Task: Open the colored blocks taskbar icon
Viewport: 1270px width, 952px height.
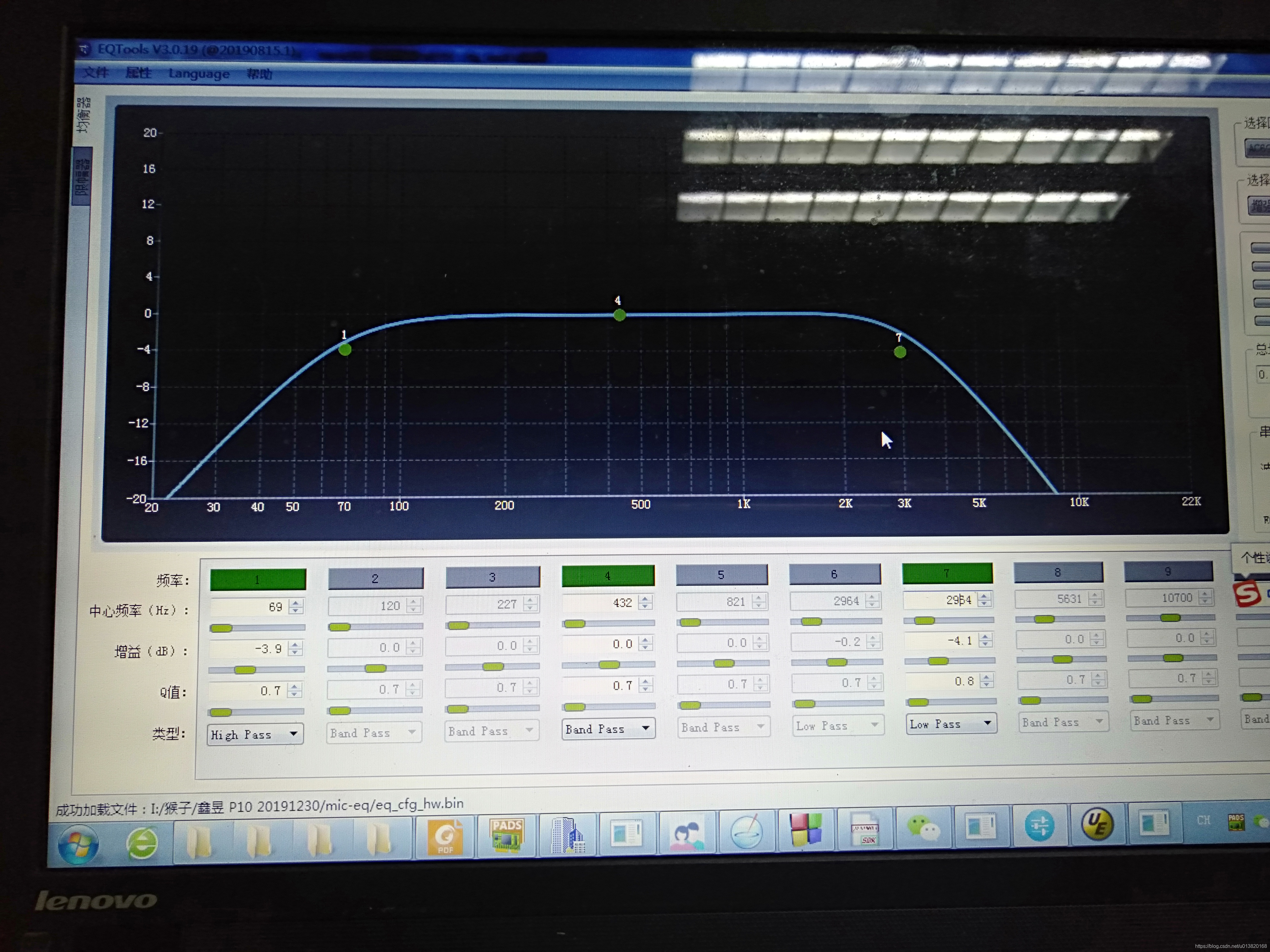Action: (806, 830)
